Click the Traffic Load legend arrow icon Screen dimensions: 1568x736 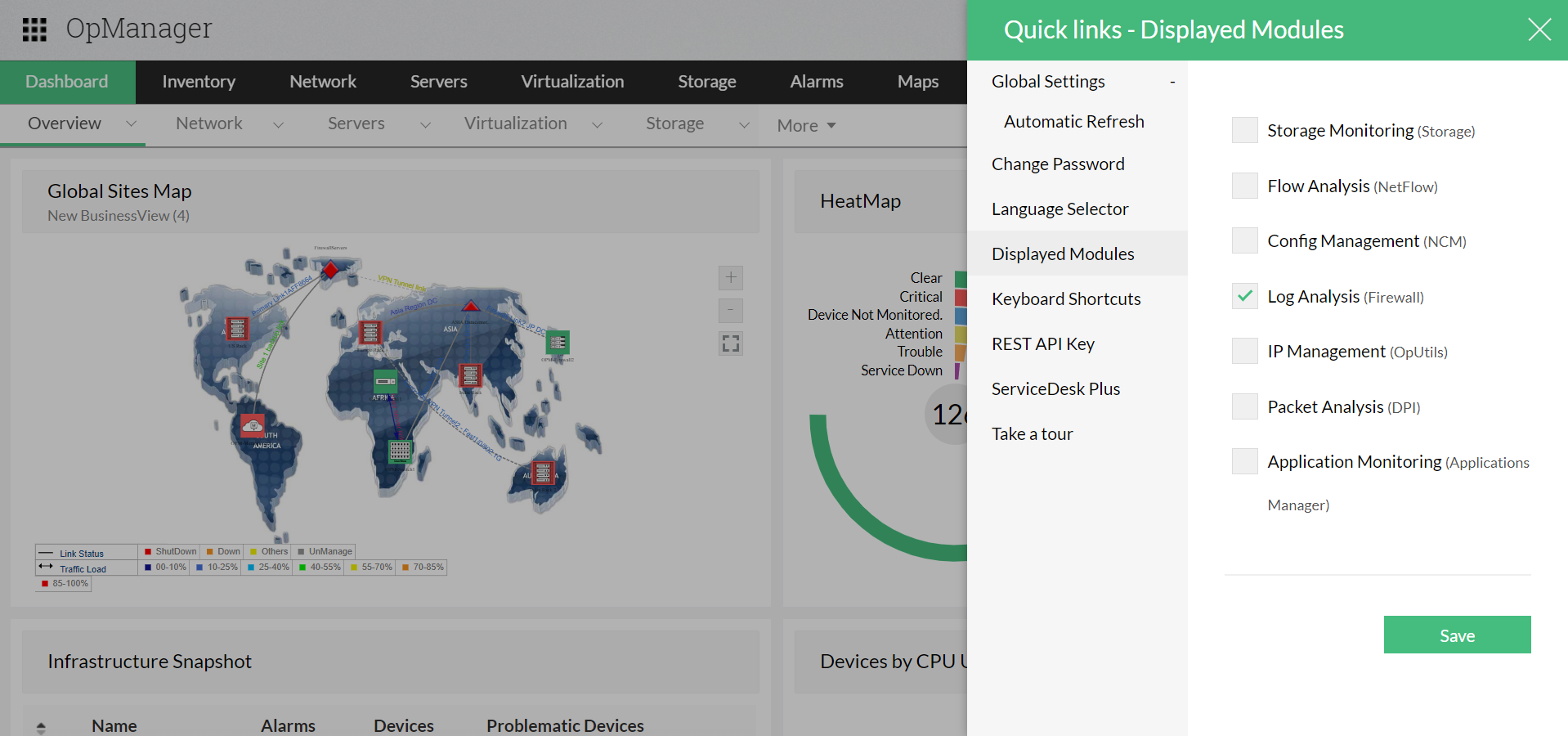[46, 567]
